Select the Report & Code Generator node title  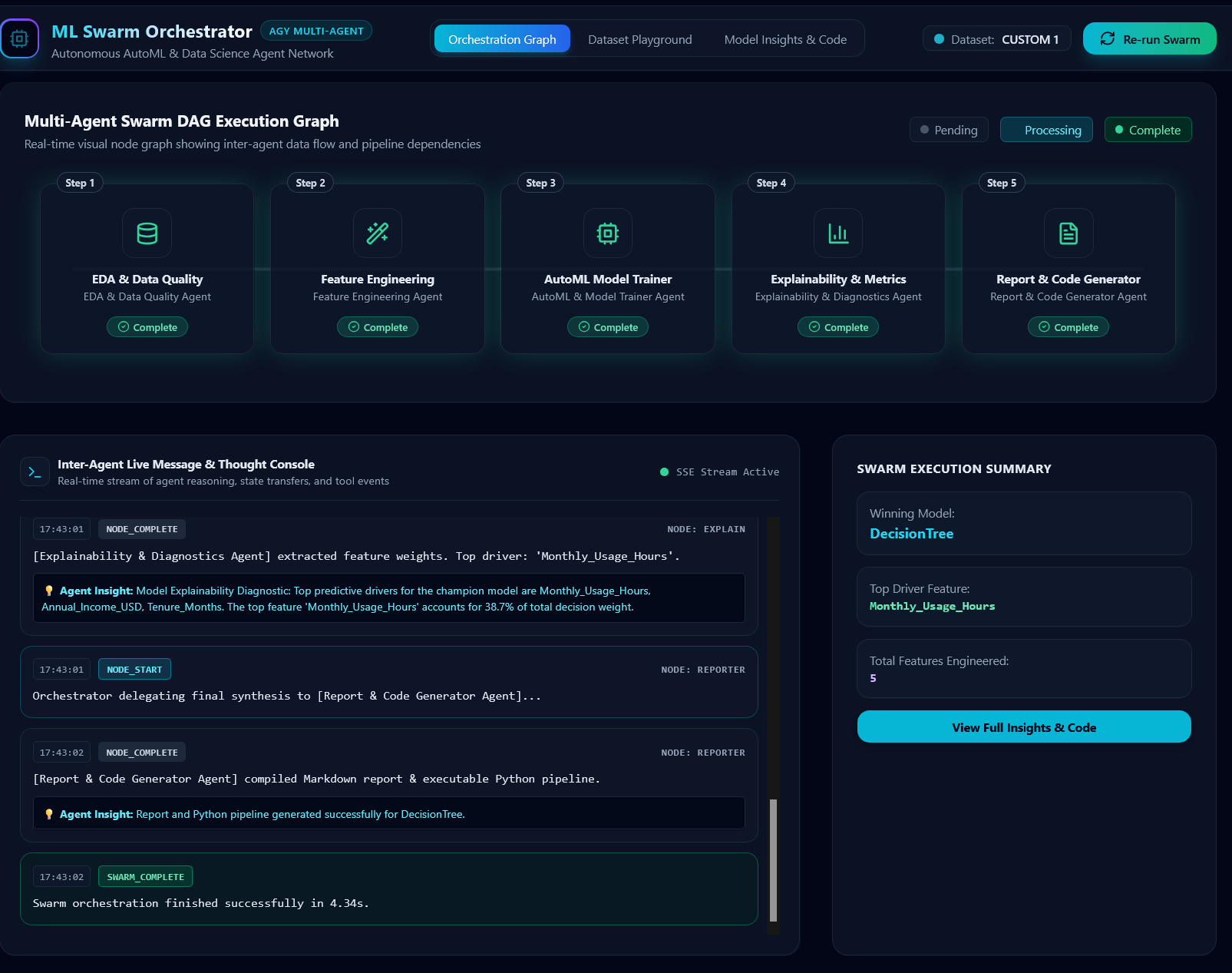click(1069, 280)
